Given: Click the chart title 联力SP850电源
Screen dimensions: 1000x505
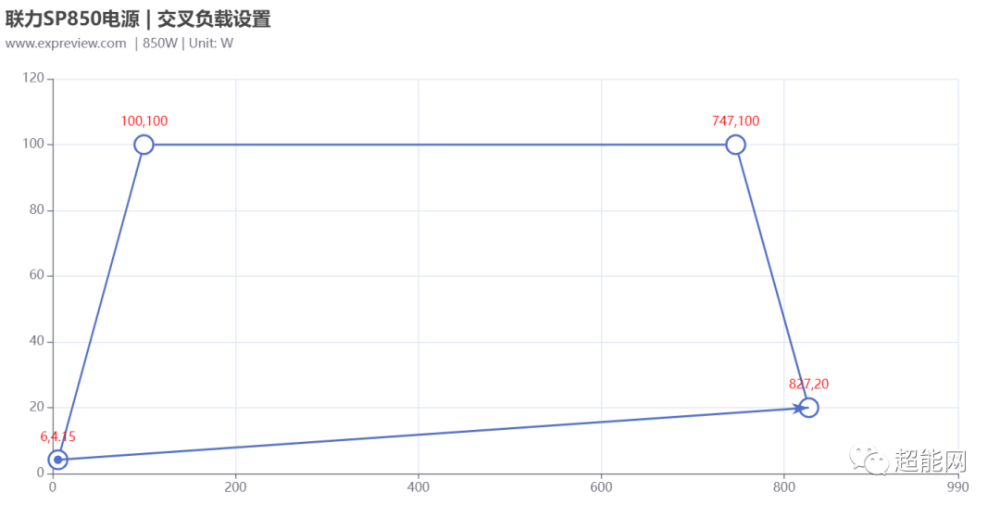Looking at the screenshot, I should [x=72, y=19].
